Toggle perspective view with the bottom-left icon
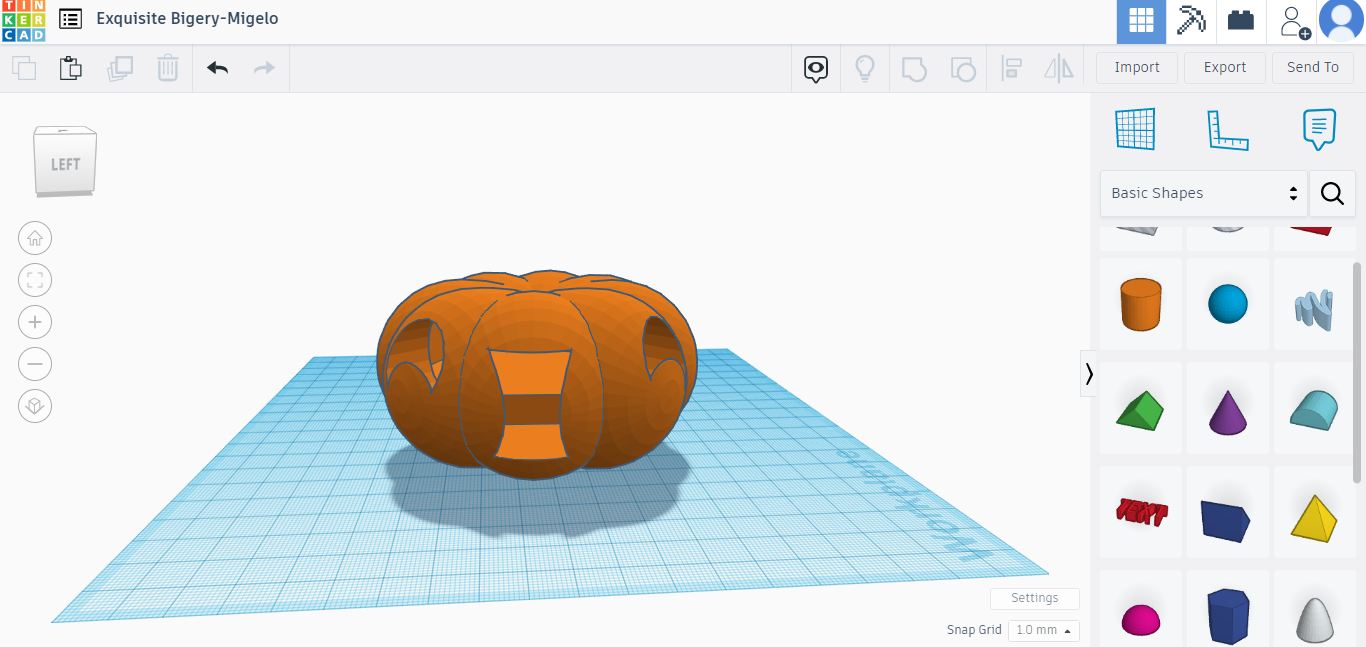The image size is (1366, 647). [35, 406]
